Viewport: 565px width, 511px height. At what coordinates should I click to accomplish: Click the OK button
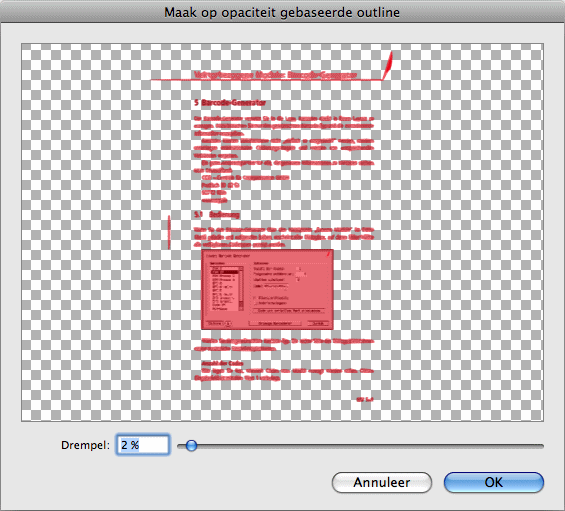494,482
